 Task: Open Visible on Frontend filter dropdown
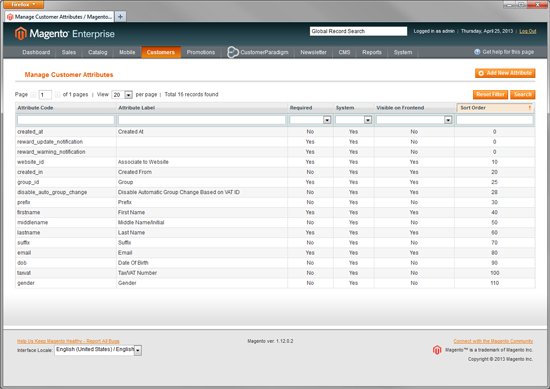click(414, 120)
